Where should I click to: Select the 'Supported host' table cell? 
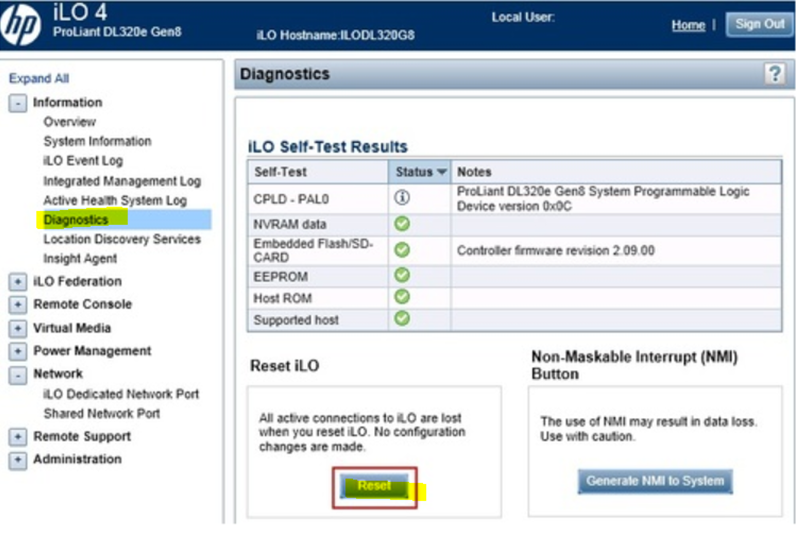[x=318, y=320]
